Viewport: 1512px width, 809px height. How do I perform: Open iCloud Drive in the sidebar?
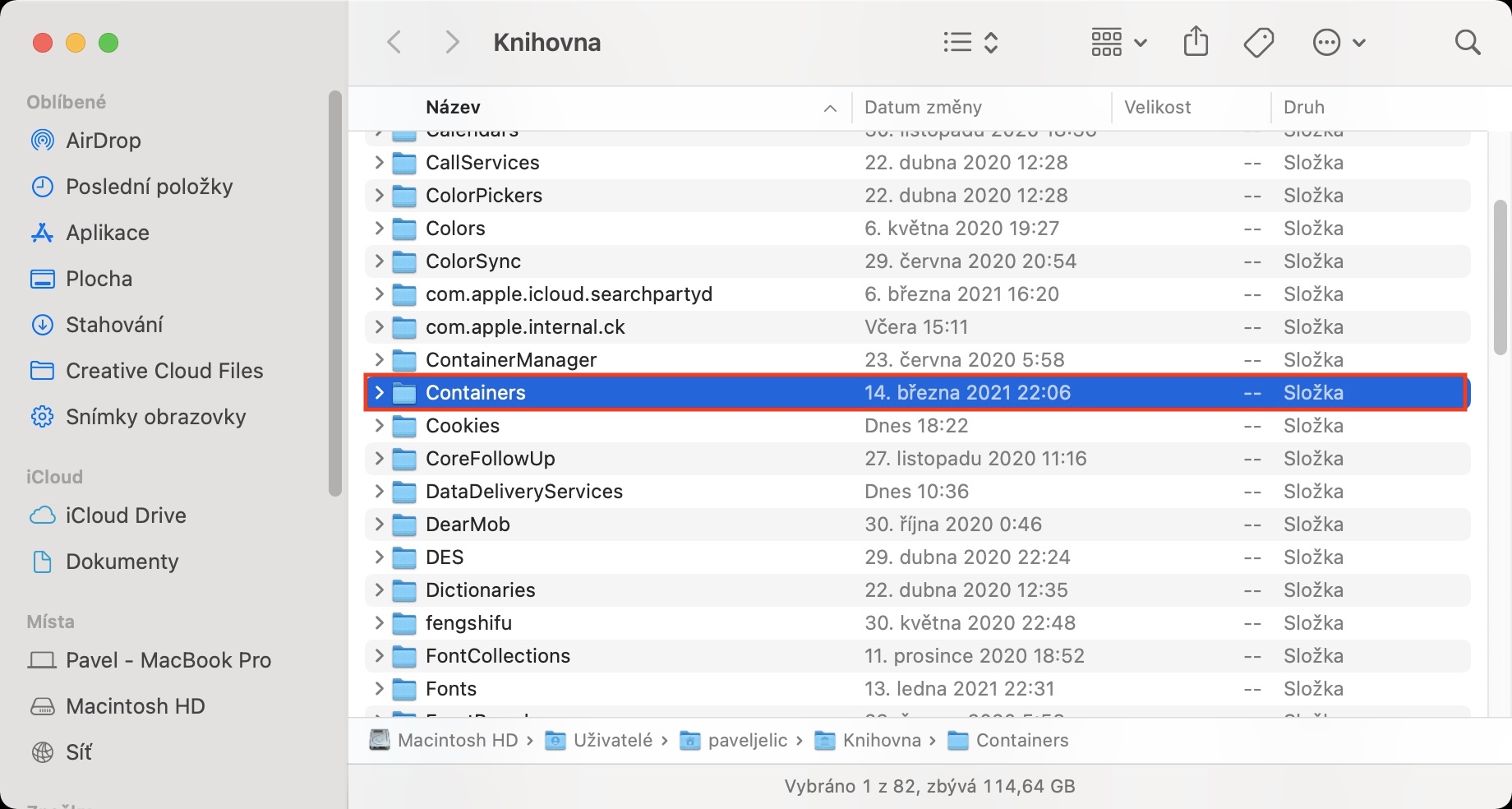[108, 515]
